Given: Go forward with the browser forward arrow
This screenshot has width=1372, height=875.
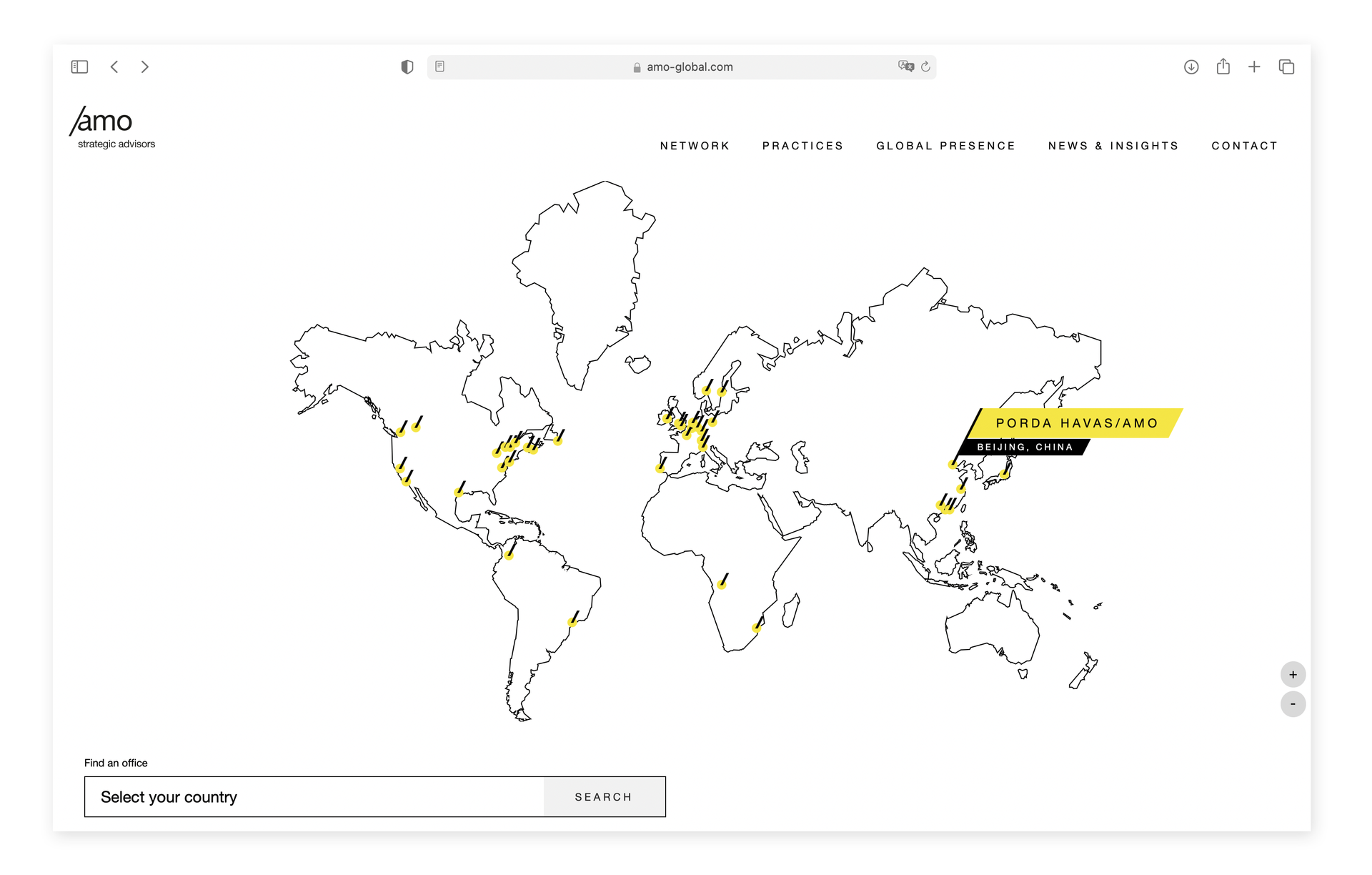Looking at the screenshot, I should 145,67.
